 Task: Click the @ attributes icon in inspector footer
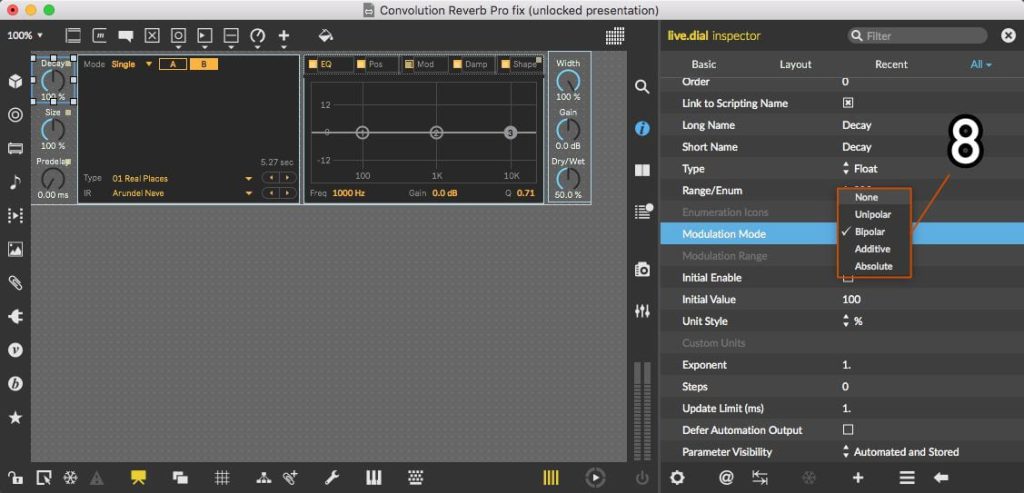click(726, 477)
